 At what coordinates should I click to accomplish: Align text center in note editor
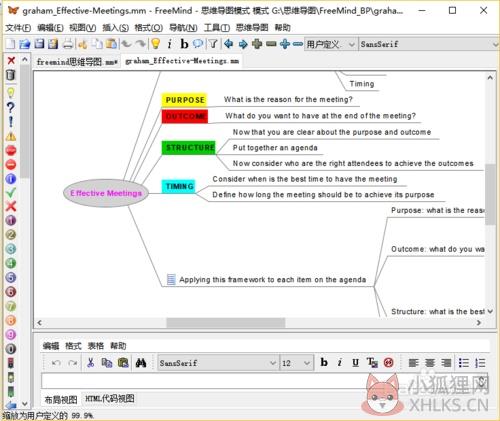coord(430,363)
